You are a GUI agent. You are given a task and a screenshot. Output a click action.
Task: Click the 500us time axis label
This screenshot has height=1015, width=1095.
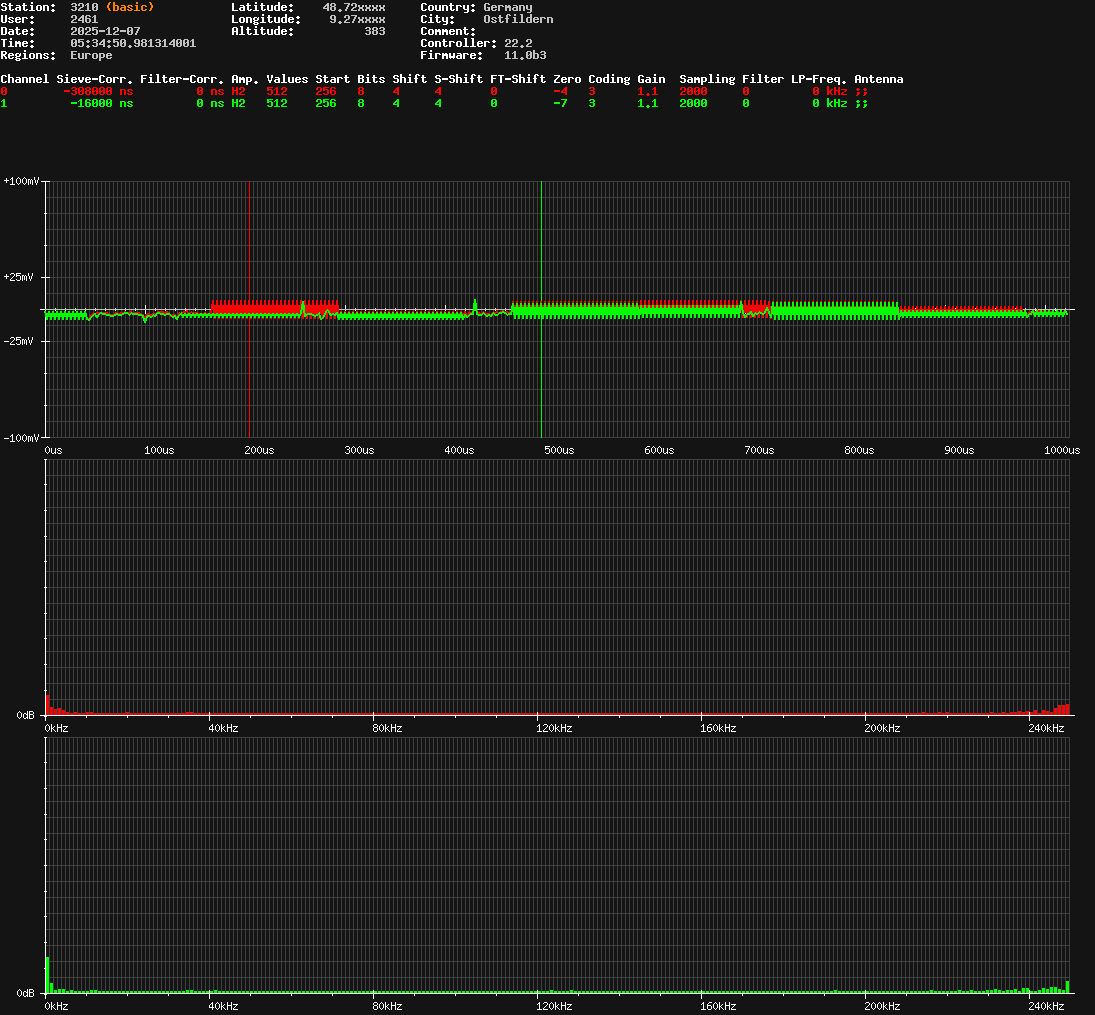click(558, 450)
